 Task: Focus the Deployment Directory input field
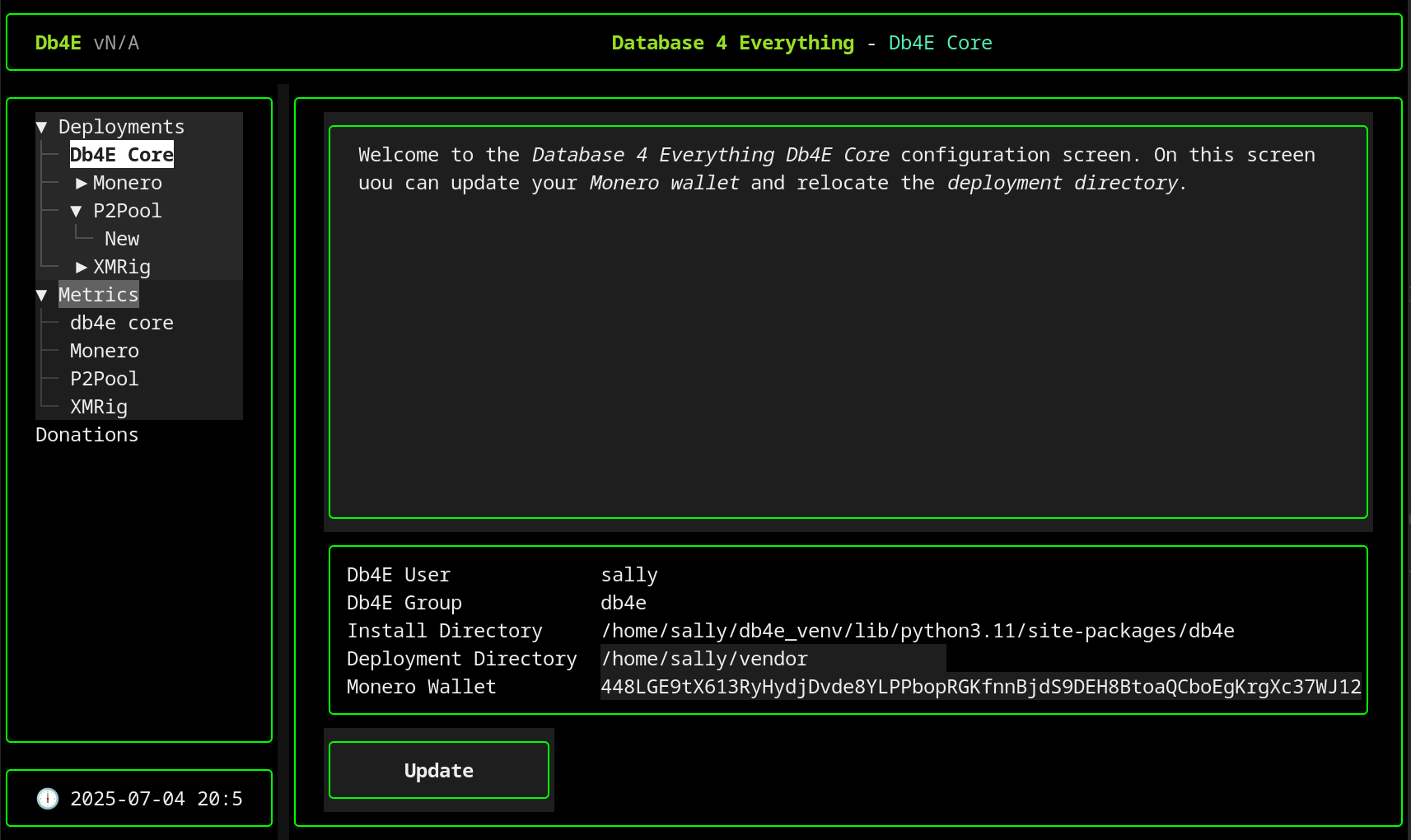coord(773,659)
